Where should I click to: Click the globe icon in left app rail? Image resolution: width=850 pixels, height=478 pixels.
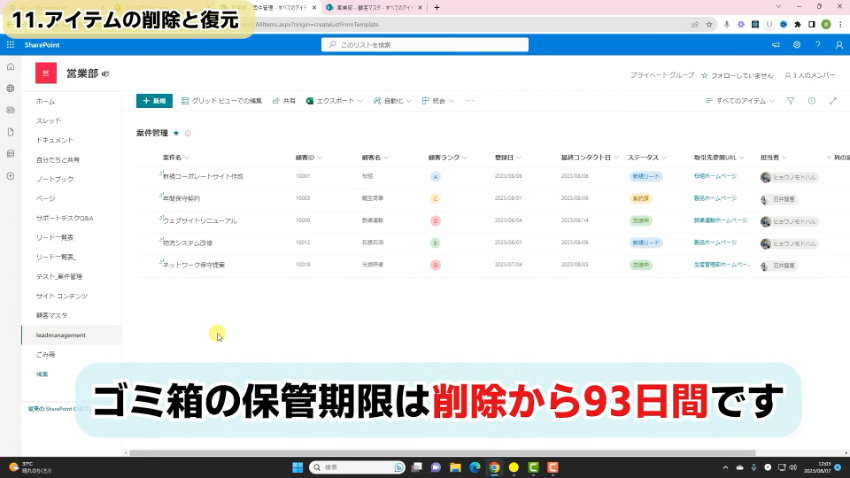point(10,88)
